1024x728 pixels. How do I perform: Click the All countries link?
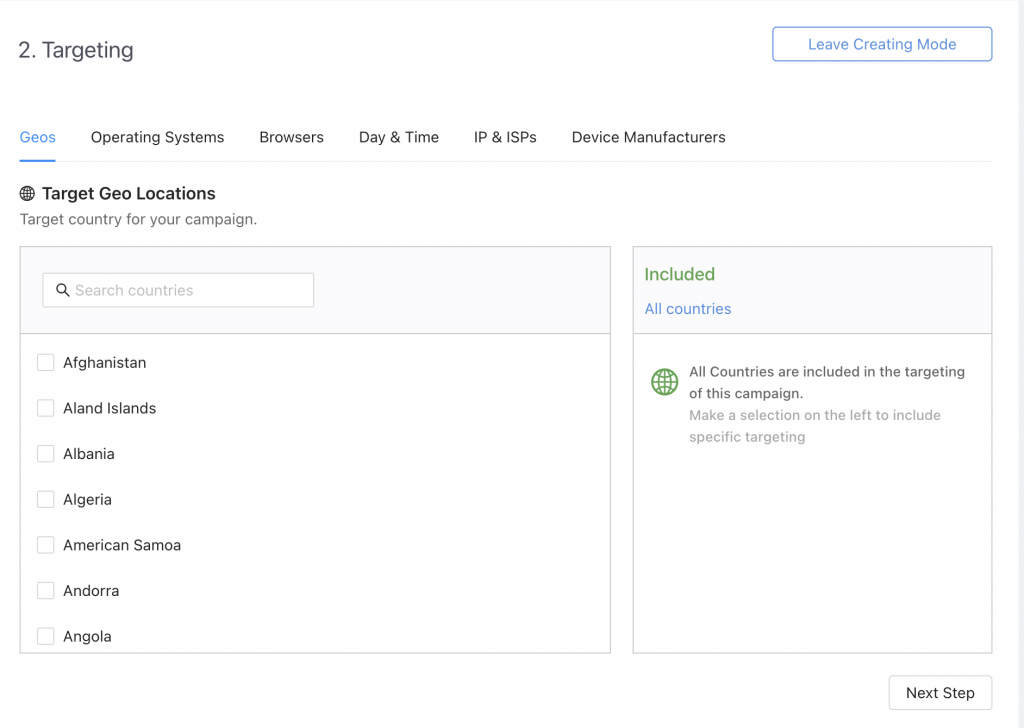688,309
